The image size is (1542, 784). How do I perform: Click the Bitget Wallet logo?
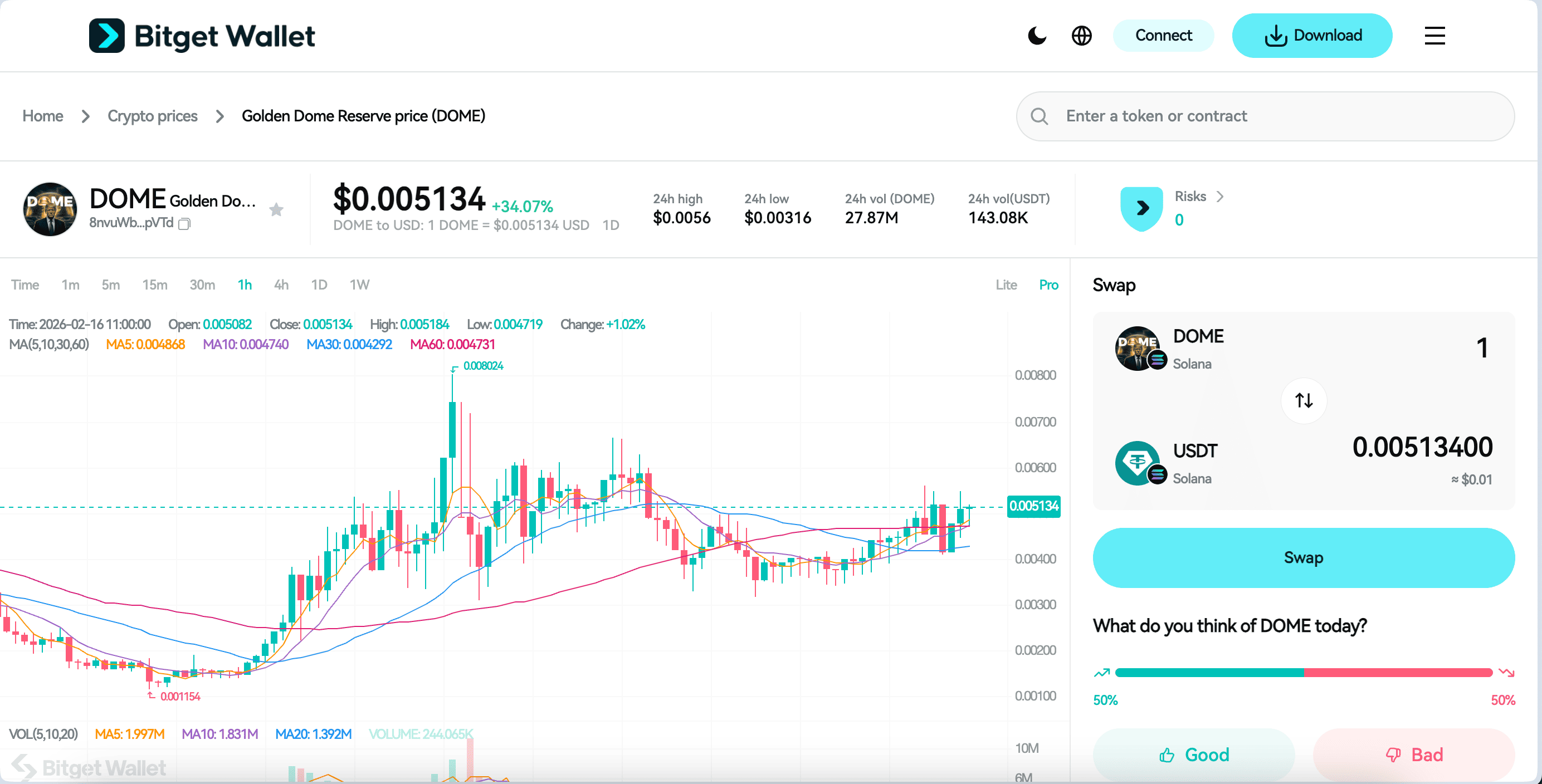tap(202, 36)
